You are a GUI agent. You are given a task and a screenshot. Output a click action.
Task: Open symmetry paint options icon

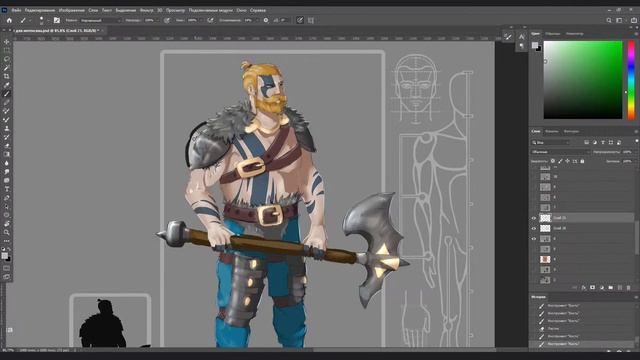[x=311, y=20]
